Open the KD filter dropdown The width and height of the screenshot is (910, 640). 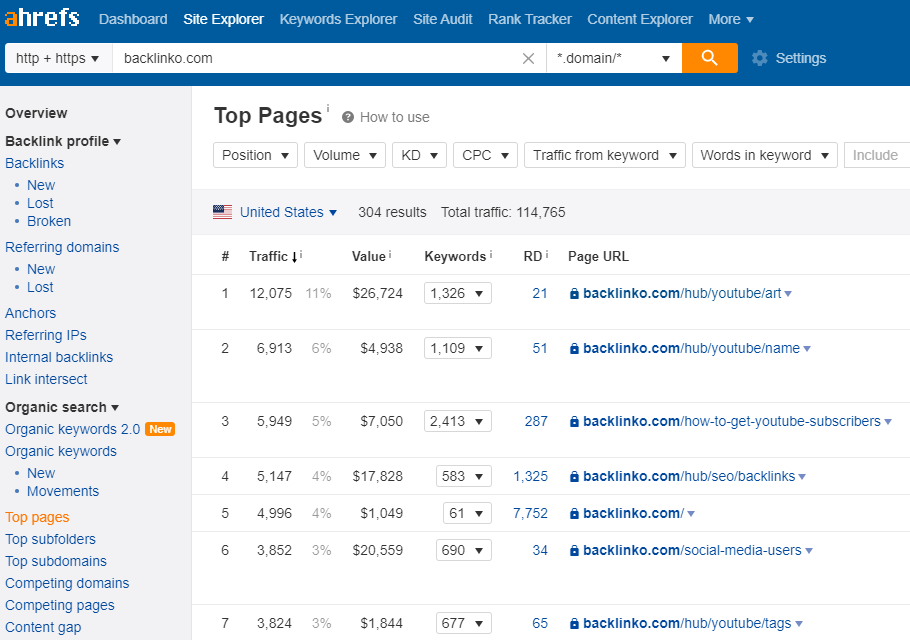tap(419, 155)
